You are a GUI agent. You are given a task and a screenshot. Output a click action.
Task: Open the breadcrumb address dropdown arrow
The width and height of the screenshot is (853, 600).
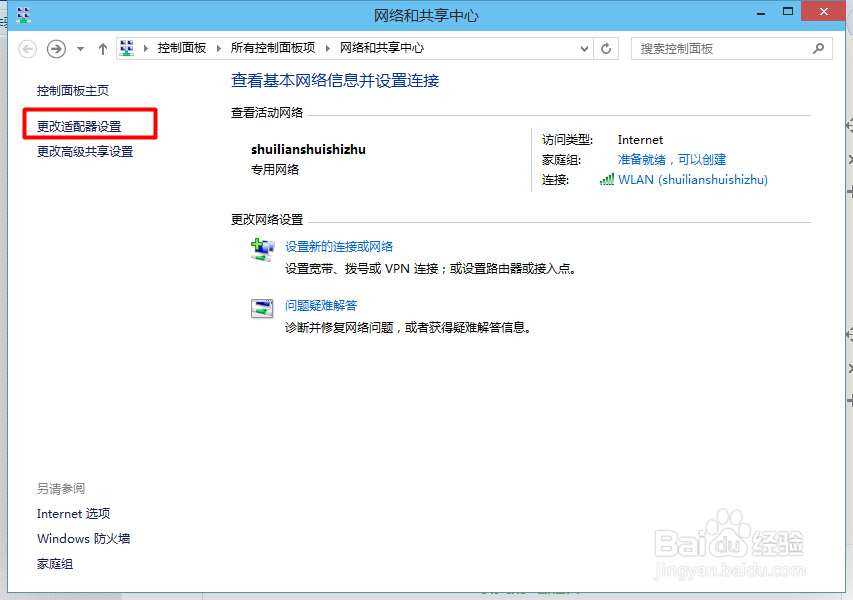(x=583, y=47)
